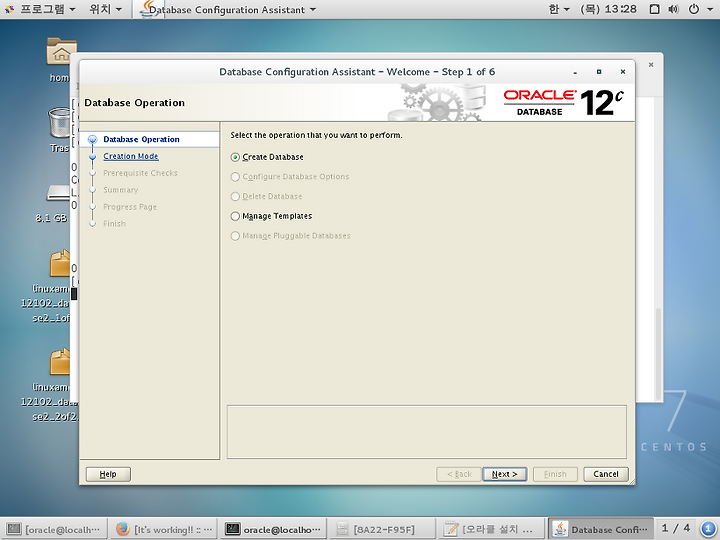Click the background window's vertical scrollbar
This screenshot has width=720, height=540.
pos(658,354)
